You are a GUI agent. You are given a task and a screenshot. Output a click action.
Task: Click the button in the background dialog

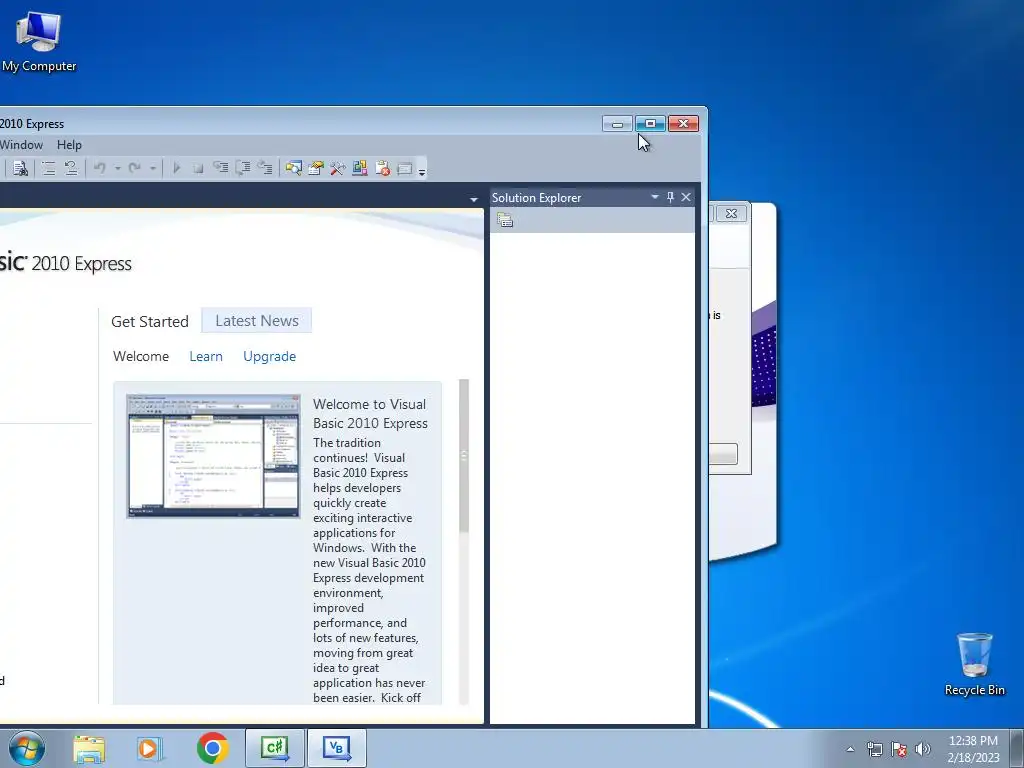click(724, 454)
